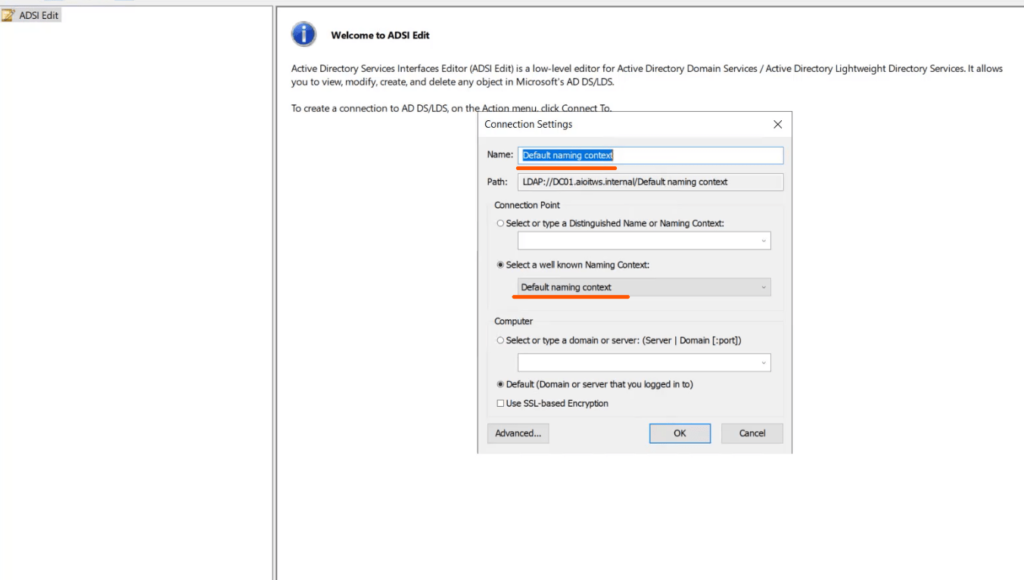Enable Use SSL-based Encryption checkbox
Screen dimensions: 1024x580
click(x=500, y=404)
